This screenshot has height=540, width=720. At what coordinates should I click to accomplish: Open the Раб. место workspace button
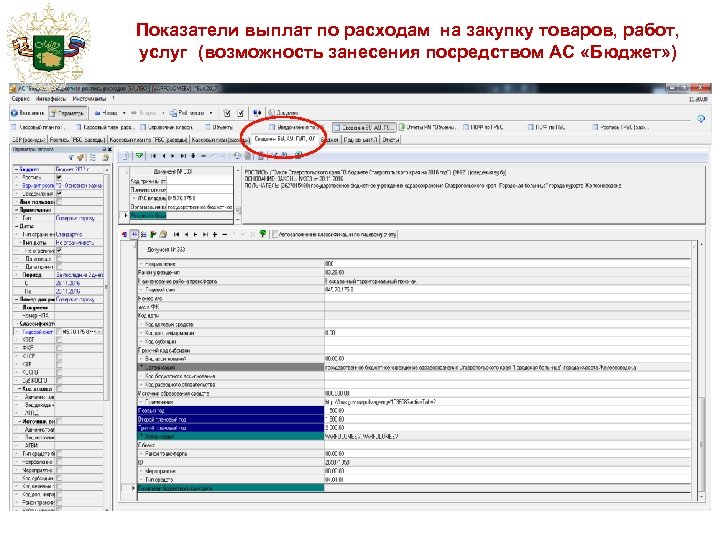coord(187,112)
